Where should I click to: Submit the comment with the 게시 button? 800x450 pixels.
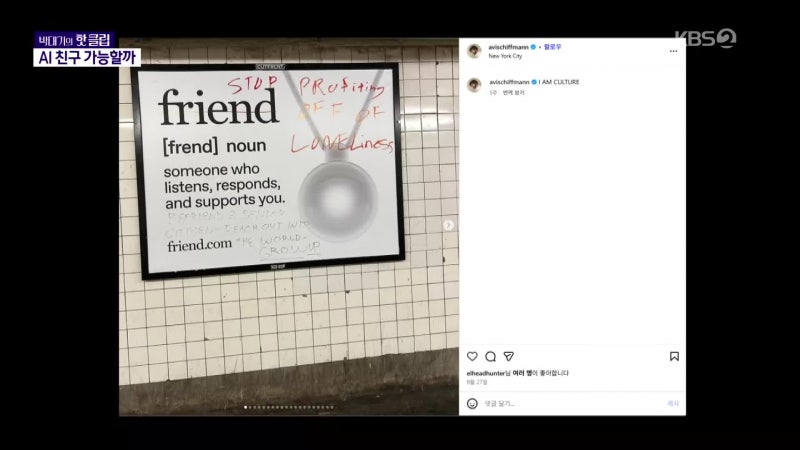point(673,404)
